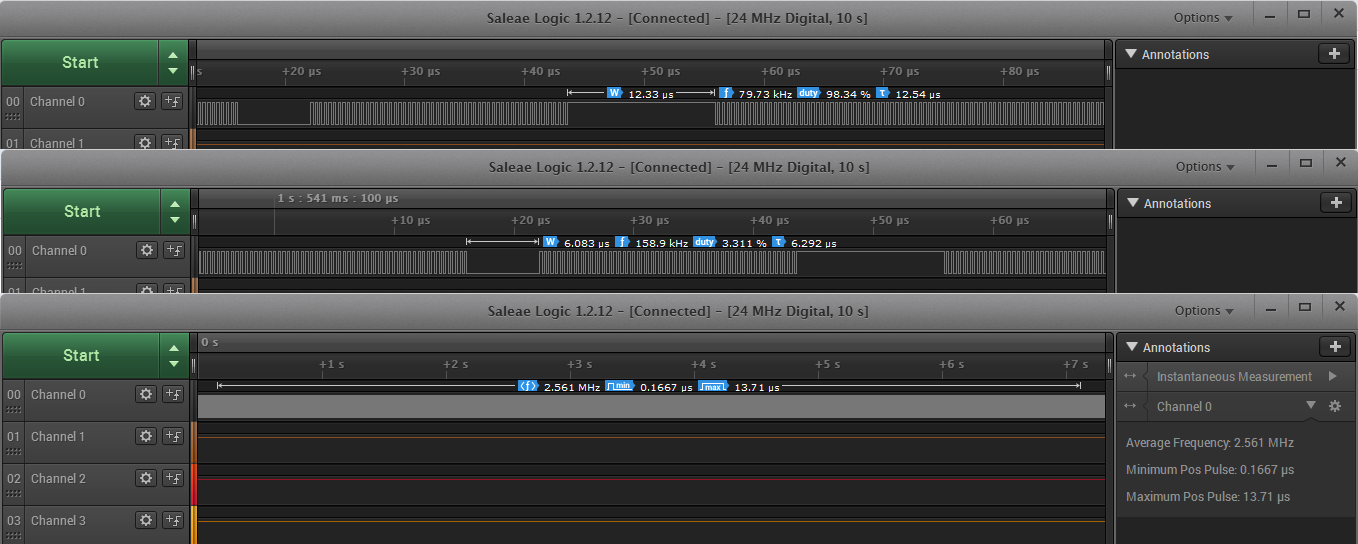Click 1 s : 541 ms : 100 µs timestamp
The width and height of the screenshot is (1358, 544).
click(338, 198)
